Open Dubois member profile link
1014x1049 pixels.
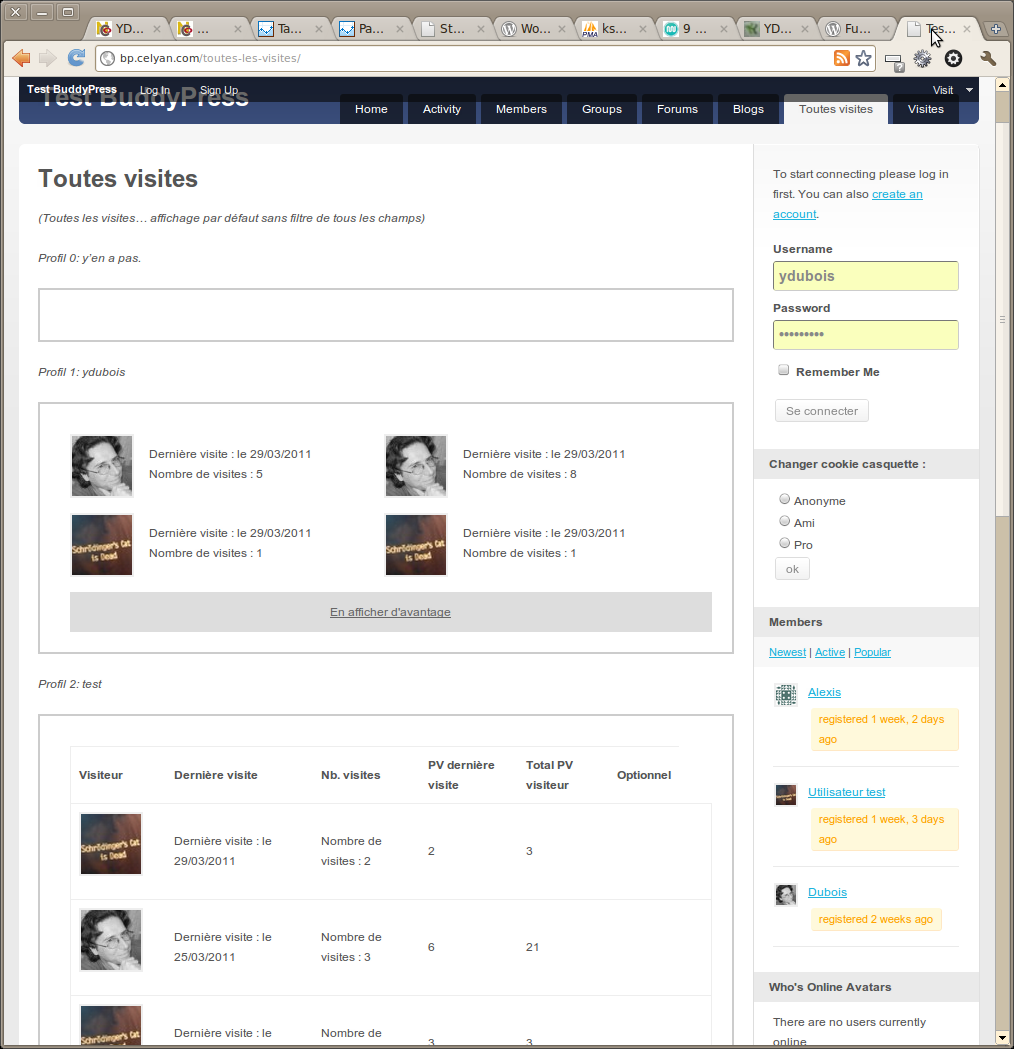(x=827, y=892)
